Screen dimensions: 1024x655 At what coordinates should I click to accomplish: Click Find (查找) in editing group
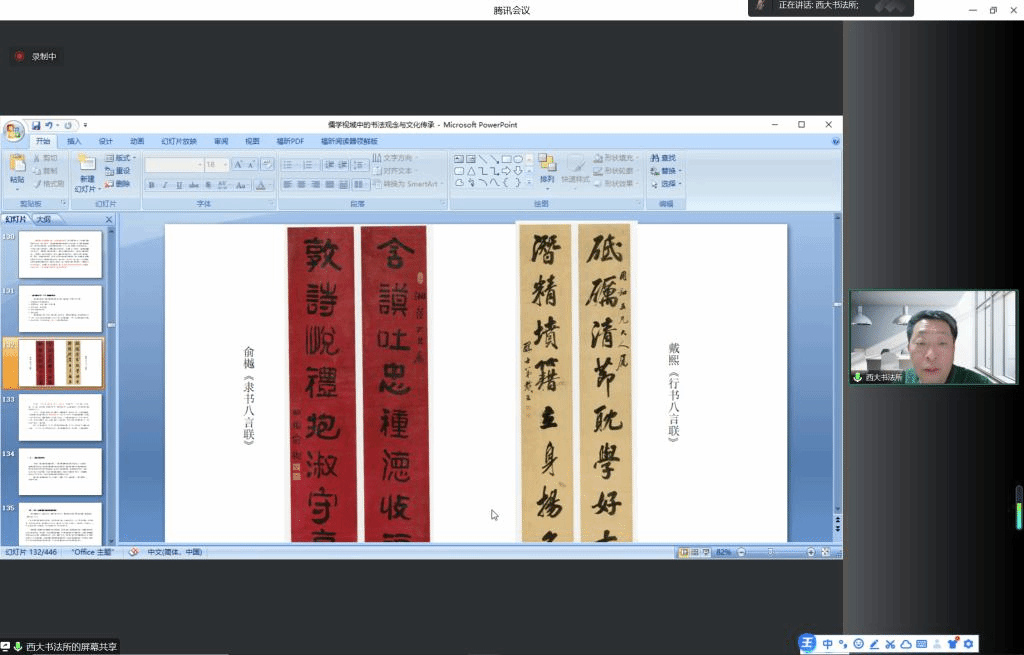pos(664,158)
